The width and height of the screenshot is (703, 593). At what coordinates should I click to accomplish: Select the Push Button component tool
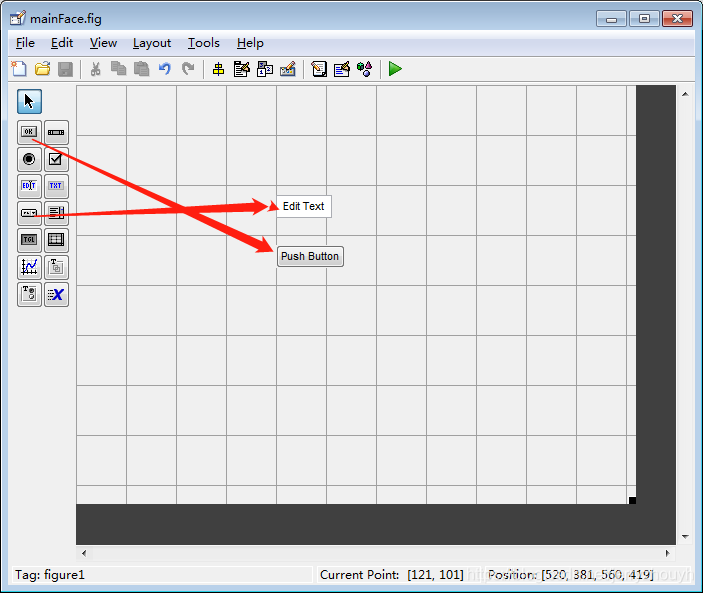click(x=29, y=132)
